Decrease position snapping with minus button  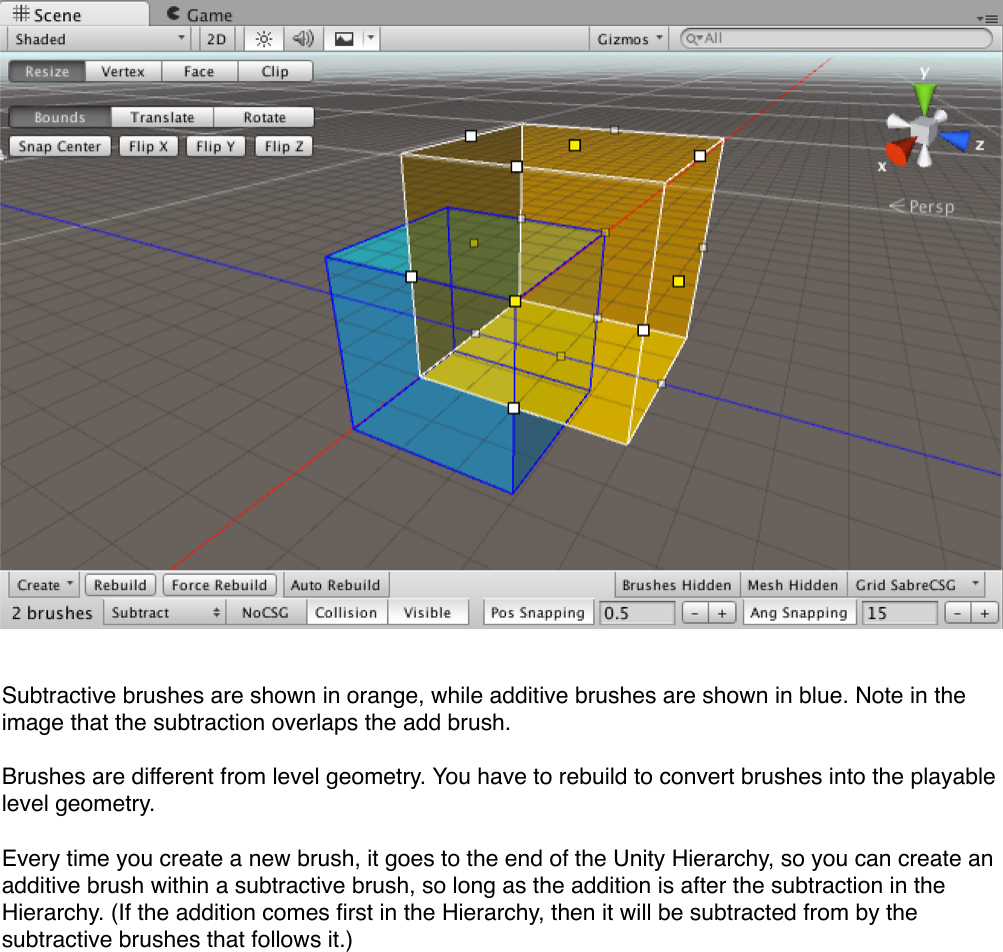pos(695,613)
